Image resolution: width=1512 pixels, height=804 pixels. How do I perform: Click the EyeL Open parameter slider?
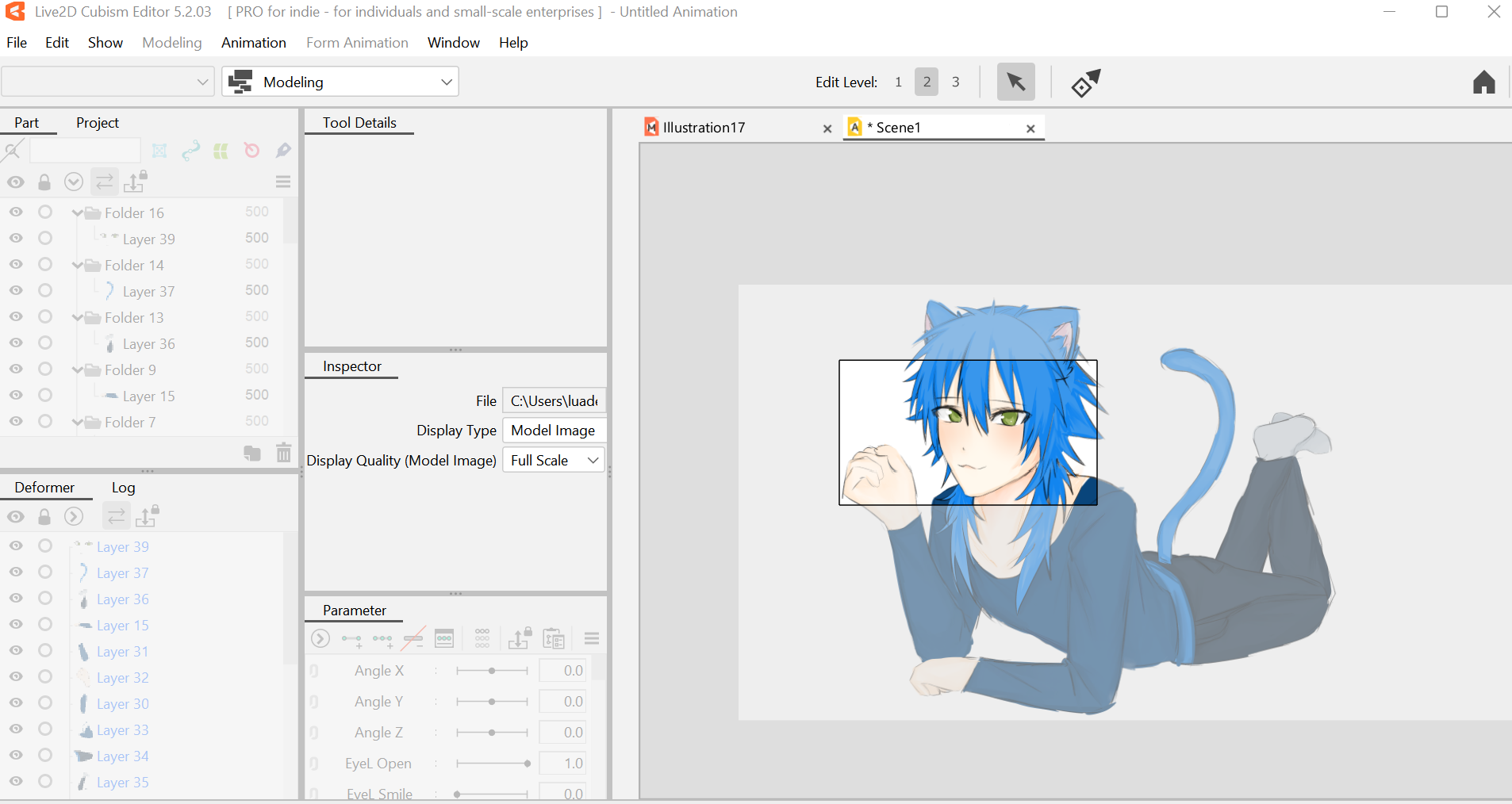click(492, 764)
